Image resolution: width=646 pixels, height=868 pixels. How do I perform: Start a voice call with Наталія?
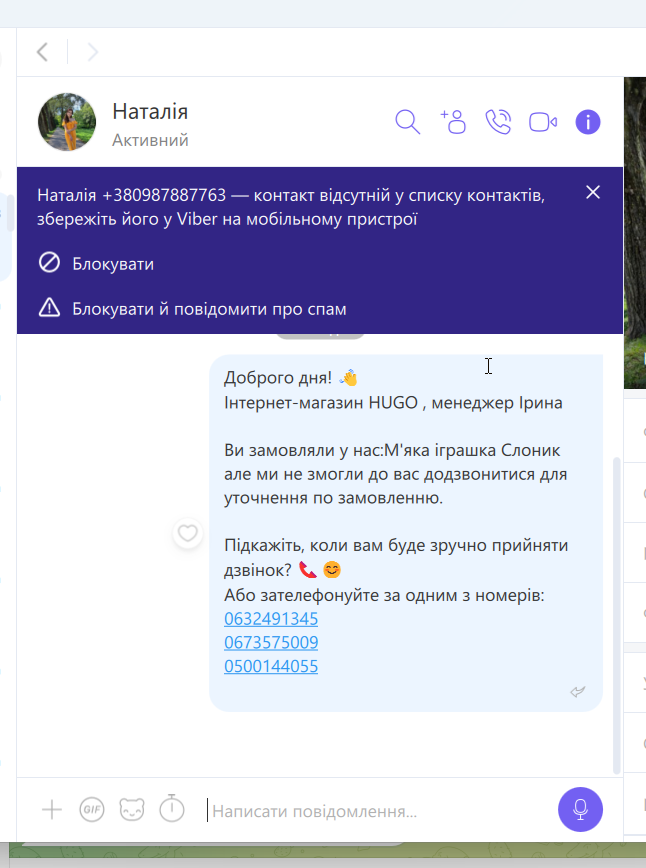tap(498, 122)
